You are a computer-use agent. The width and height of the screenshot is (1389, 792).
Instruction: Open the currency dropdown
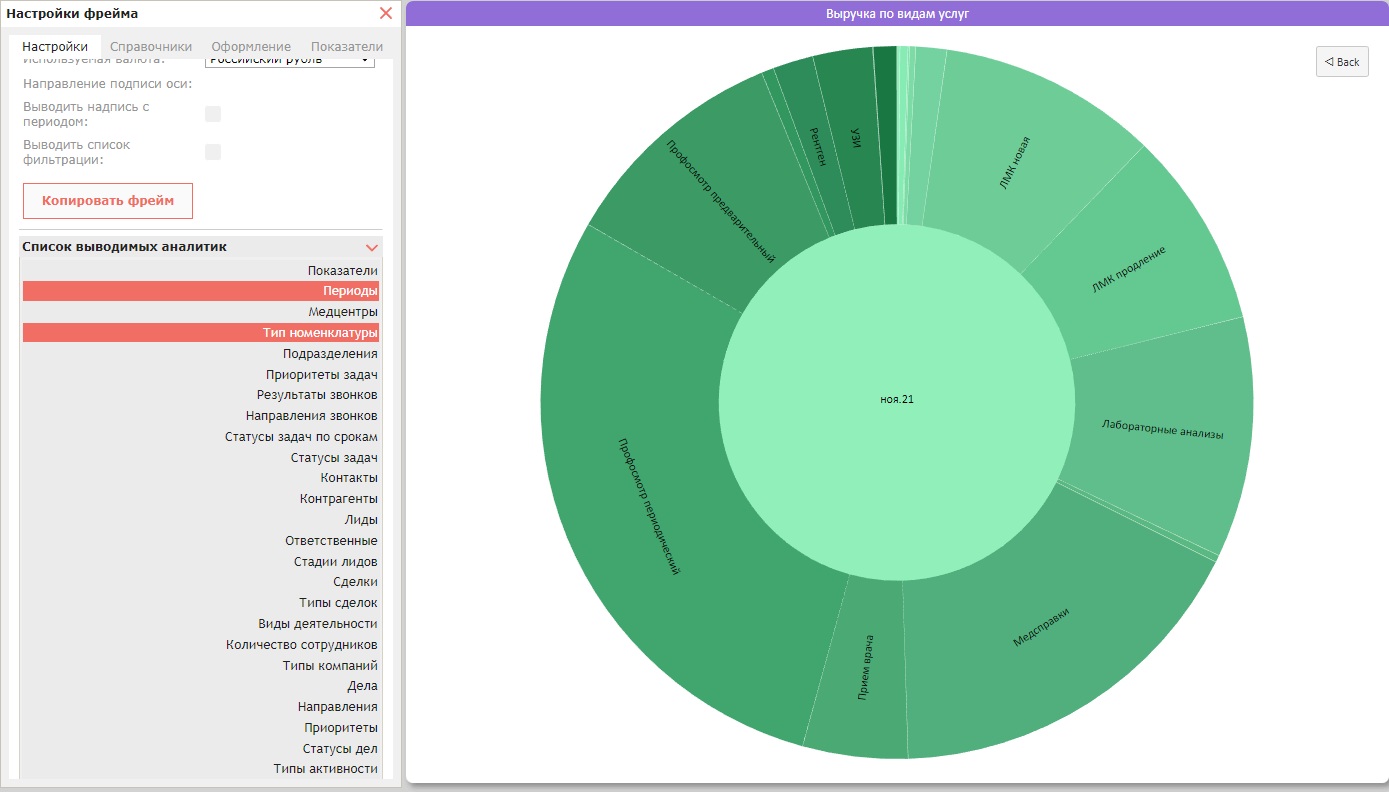290,61
